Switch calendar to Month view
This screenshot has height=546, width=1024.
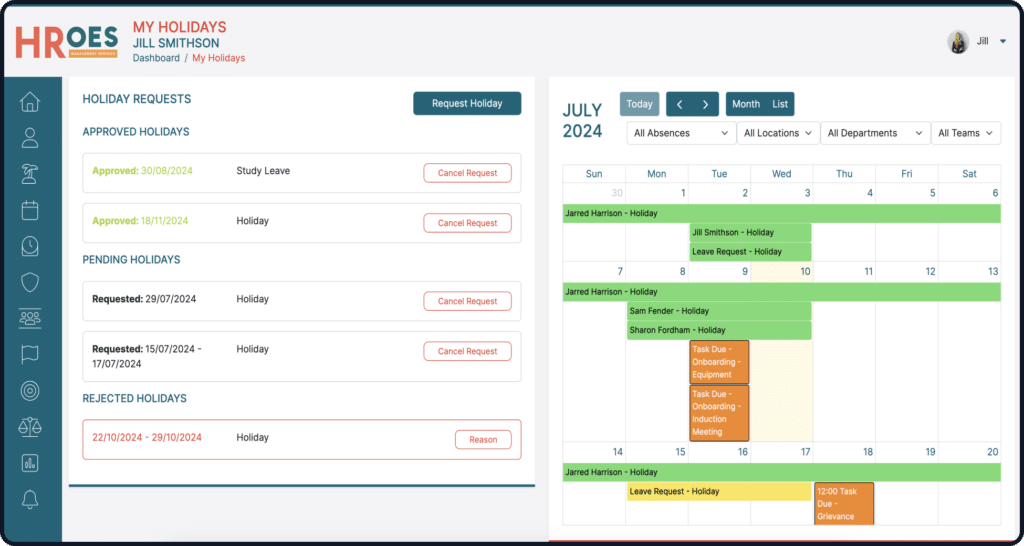click(x=745, y=104)
